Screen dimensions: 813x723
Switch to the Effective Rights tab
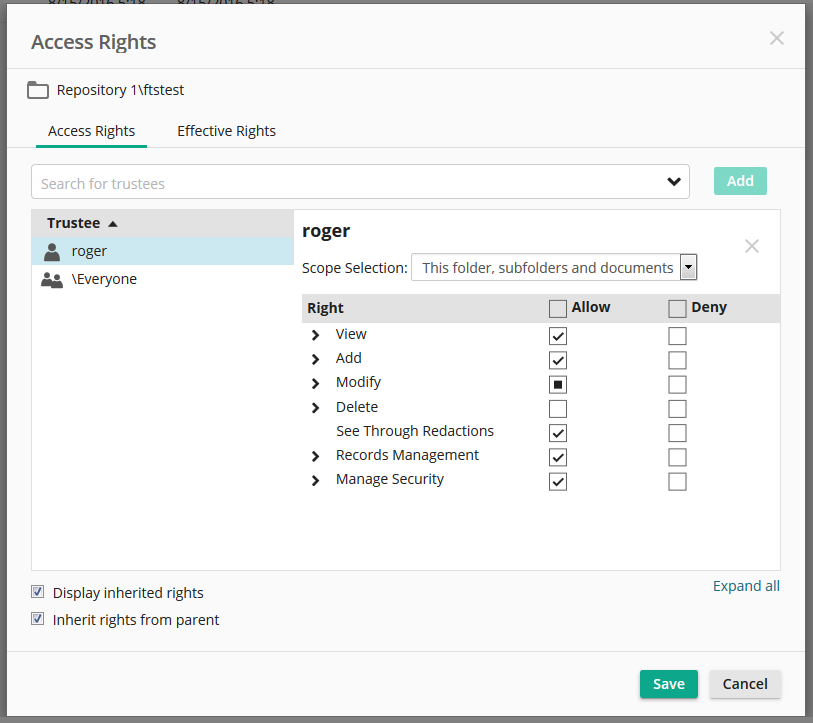click(x=226, y=131)
